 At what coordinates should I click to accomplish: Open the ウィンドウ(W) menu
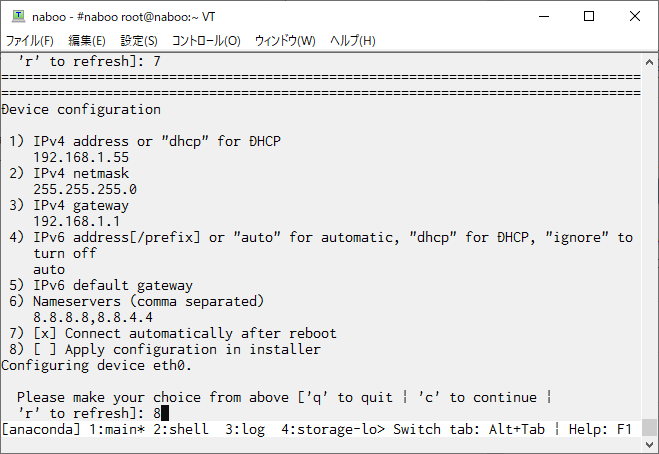click(285, 41)
